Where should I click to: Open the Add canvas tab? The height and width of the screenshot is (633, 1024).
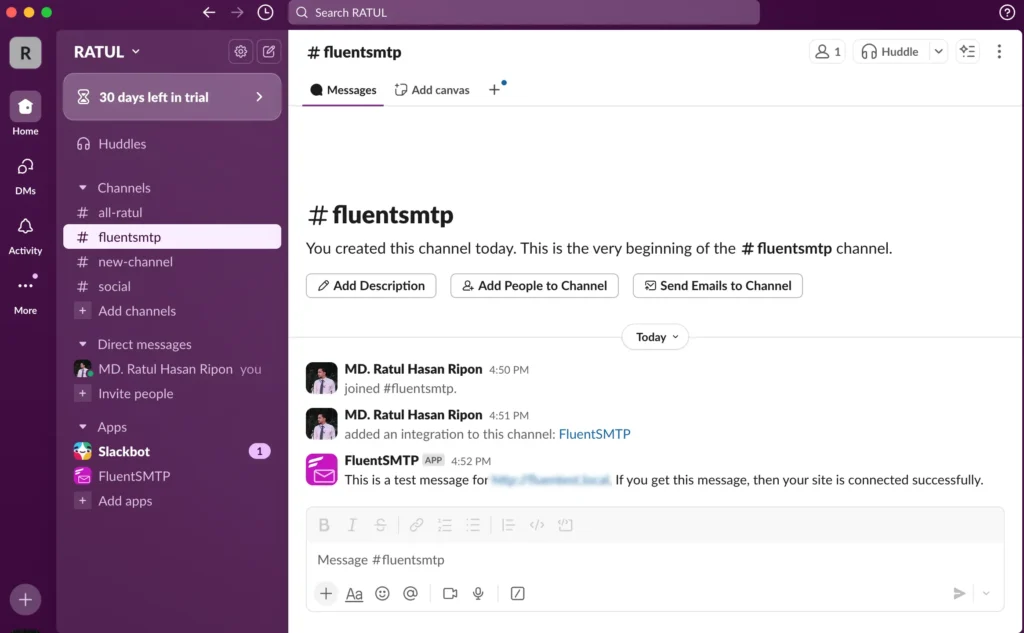432,89
